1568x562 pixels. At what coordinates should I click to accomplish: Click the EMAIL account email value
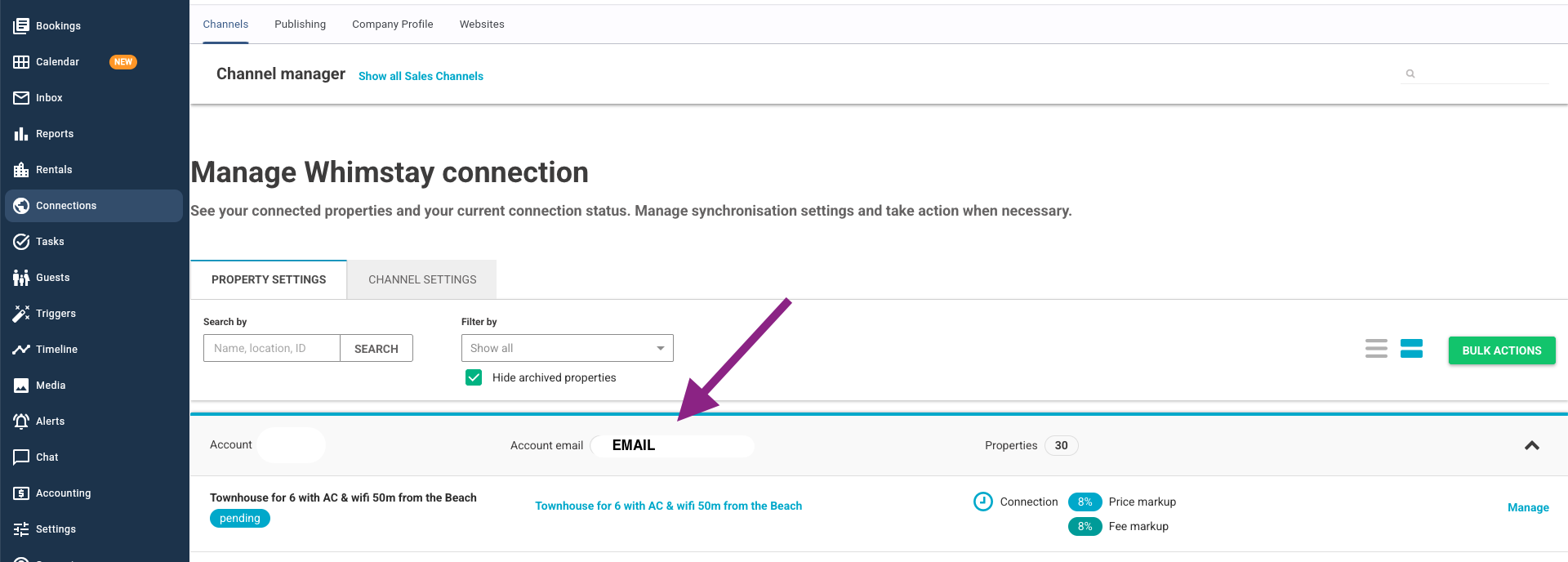tap(634, 445)
